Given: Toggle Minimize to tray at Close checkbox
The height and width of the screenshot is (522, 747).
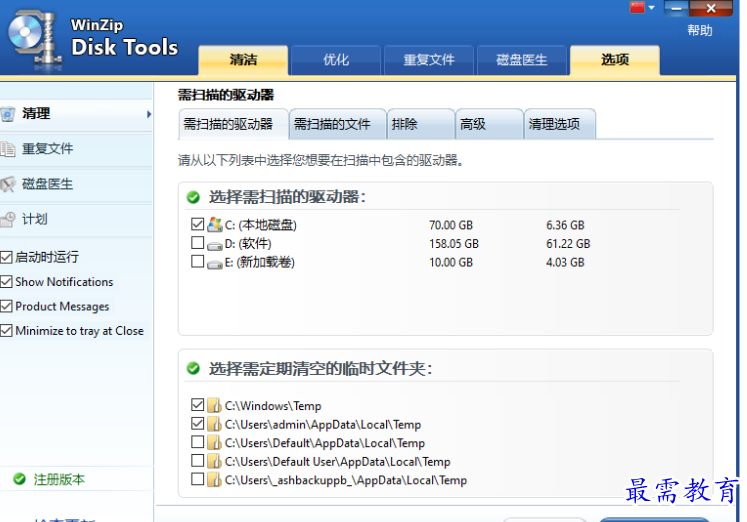Looking at the screenshot, I should coord(6,331).
